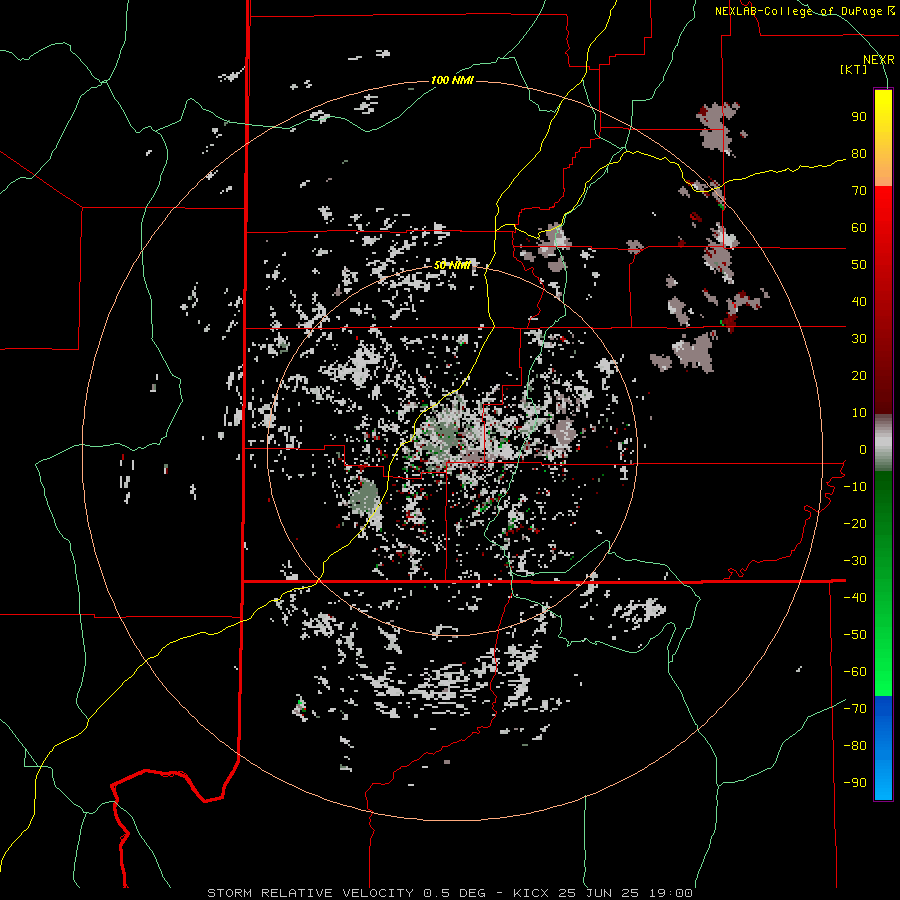Click the -50 knots scale value
This screenshot has height=900, width=900.
point(855,635)
